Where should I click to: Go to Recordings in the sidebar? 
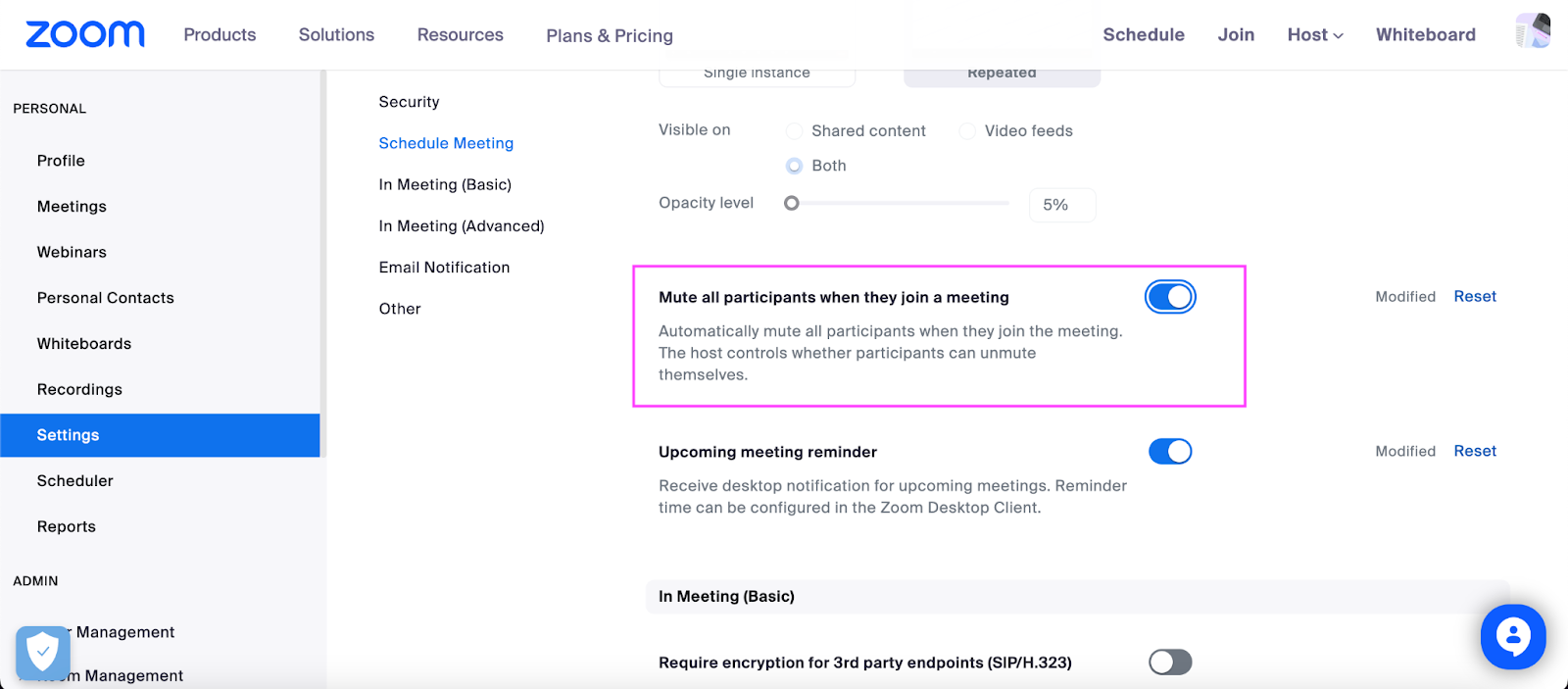79,389
